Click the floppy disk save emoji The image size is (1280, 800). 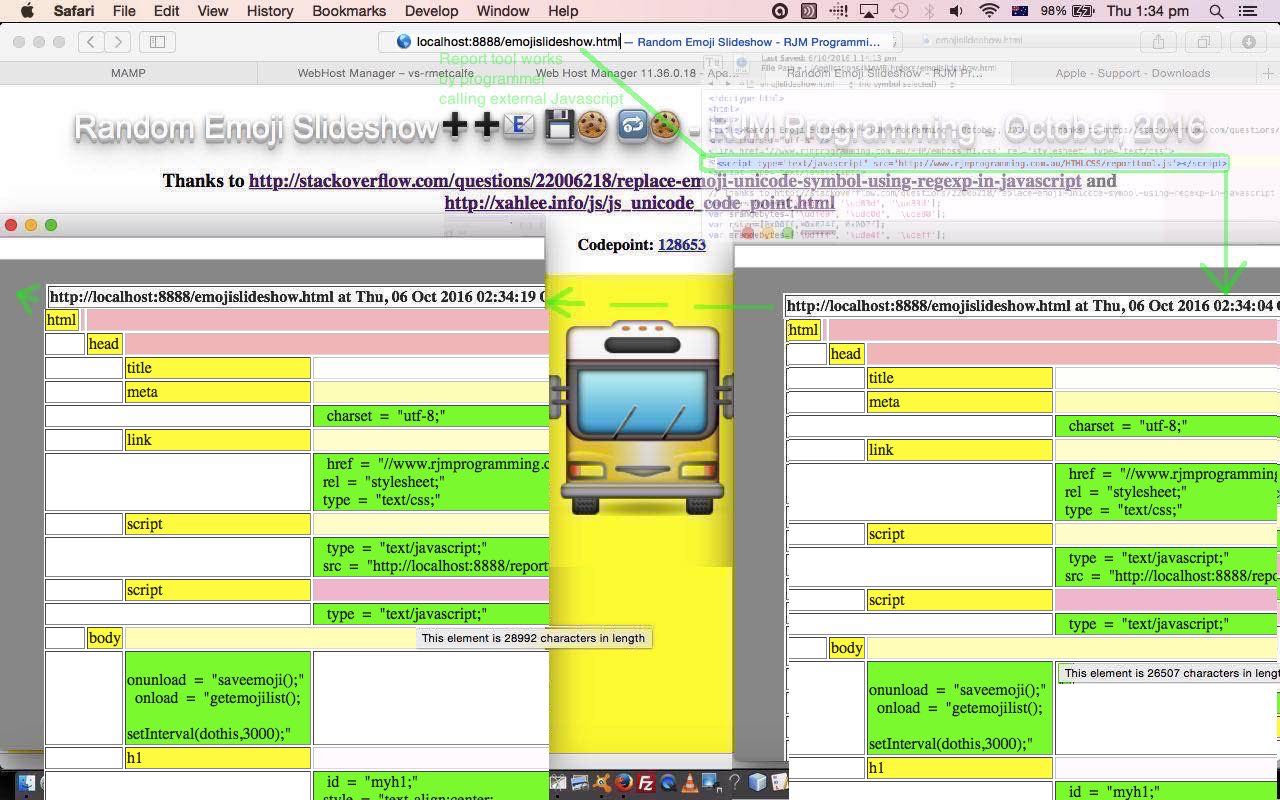(x=560, y=126)
